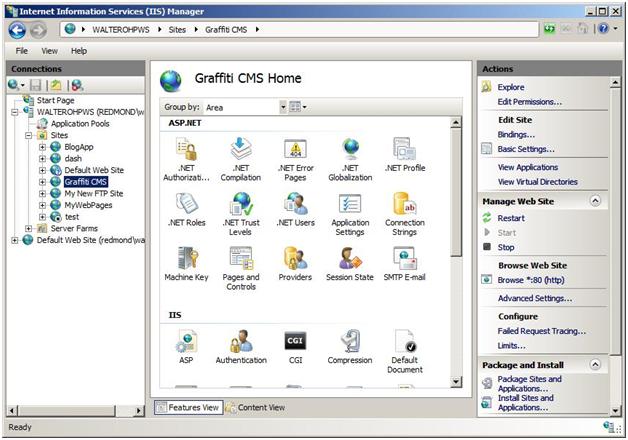
Task: Click the Connections horizontal scrollbar
Action: coord(67,410)
